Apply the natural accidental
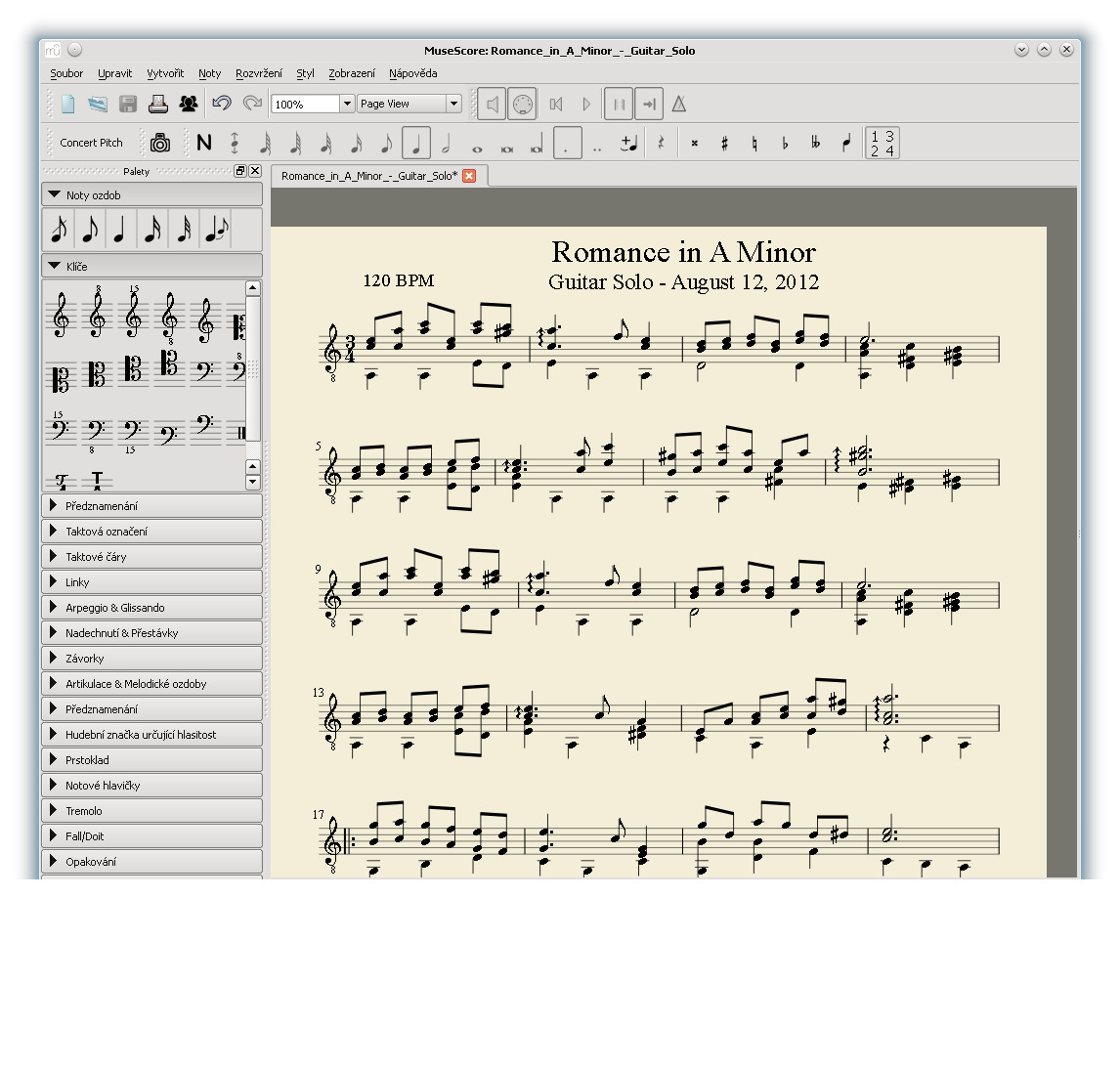The width and height of the screenshot is (1120, 1068). tap(754, 144)
